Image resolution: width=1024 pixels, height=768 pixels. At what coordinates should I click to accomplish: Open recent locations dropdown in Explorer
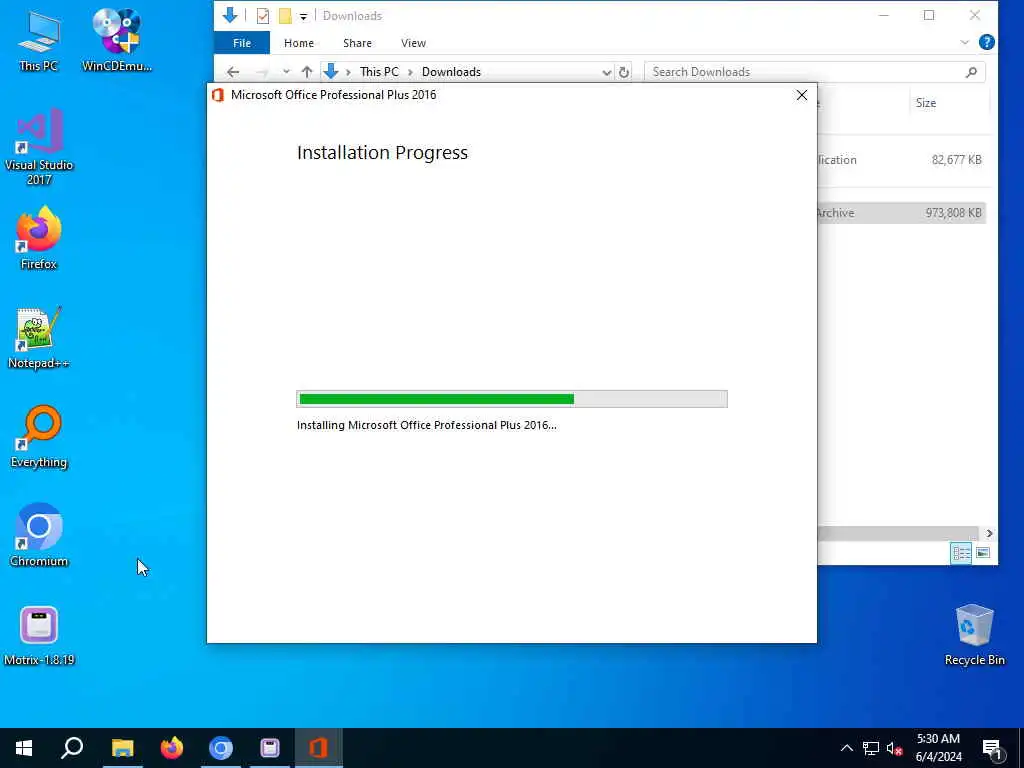click(x=286, y=72)
